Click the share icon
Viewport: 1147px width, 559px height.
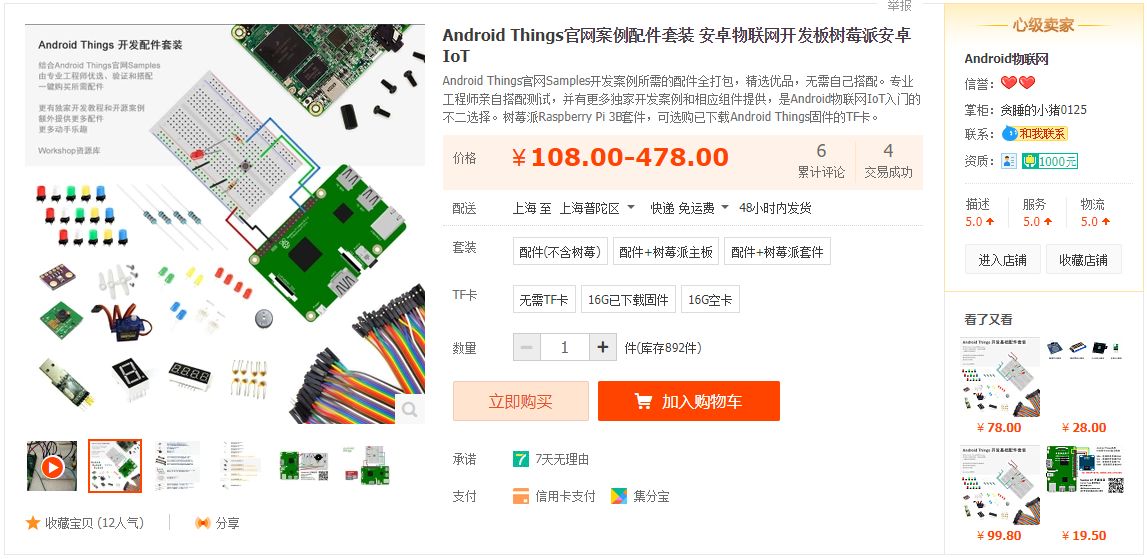(x=203, y=522)
